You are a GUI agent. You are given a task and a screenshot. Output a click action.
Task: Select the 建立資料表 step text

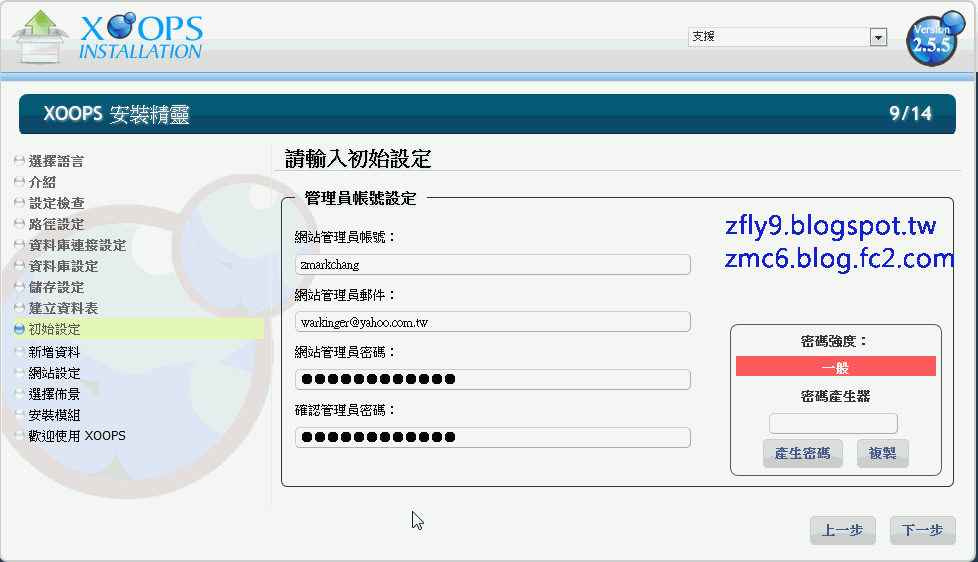64,308
